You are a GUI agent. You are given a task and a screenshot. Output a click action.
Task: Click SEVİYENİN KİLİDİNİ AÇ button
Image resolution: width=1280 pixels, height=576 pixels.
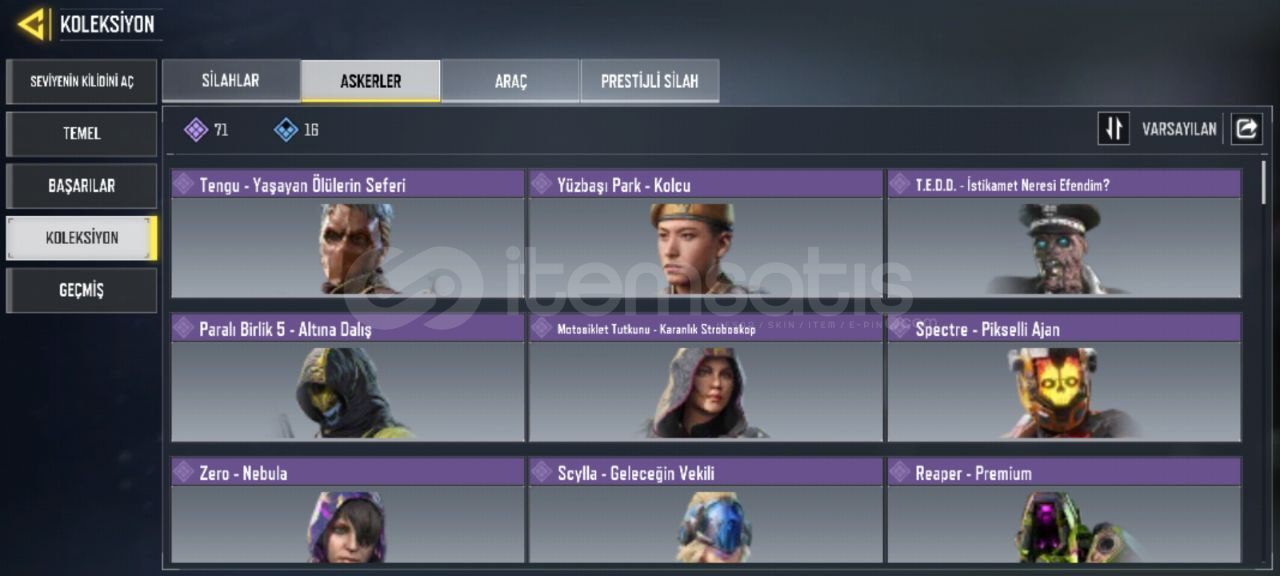[x=81, y=81]
